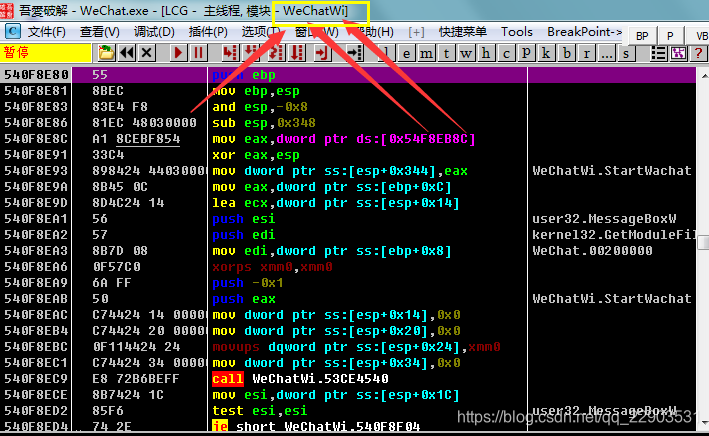Select the 'xorps xmm0,xmm0' instruction
This screenshot has height=436, width=709.
pos(273,267)
